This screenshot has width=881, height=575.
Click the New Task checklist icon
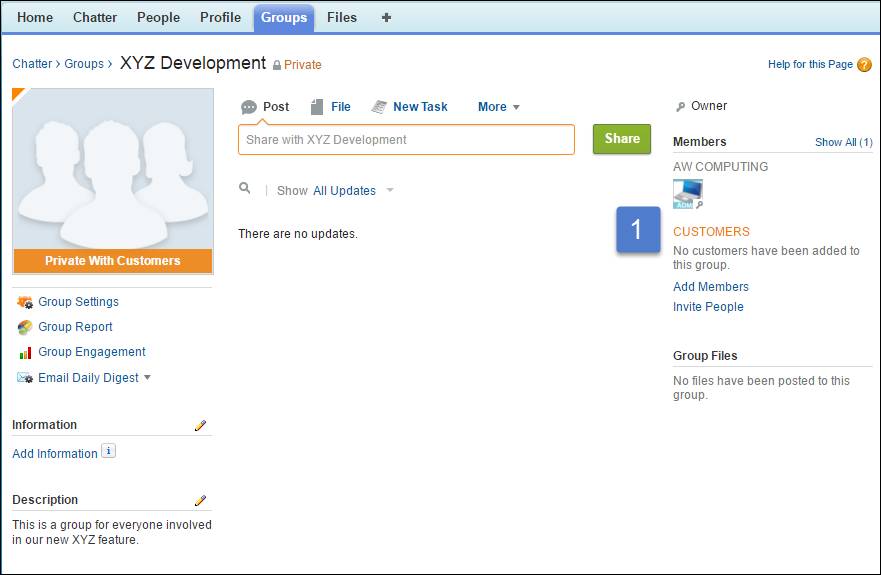[379, 107]
